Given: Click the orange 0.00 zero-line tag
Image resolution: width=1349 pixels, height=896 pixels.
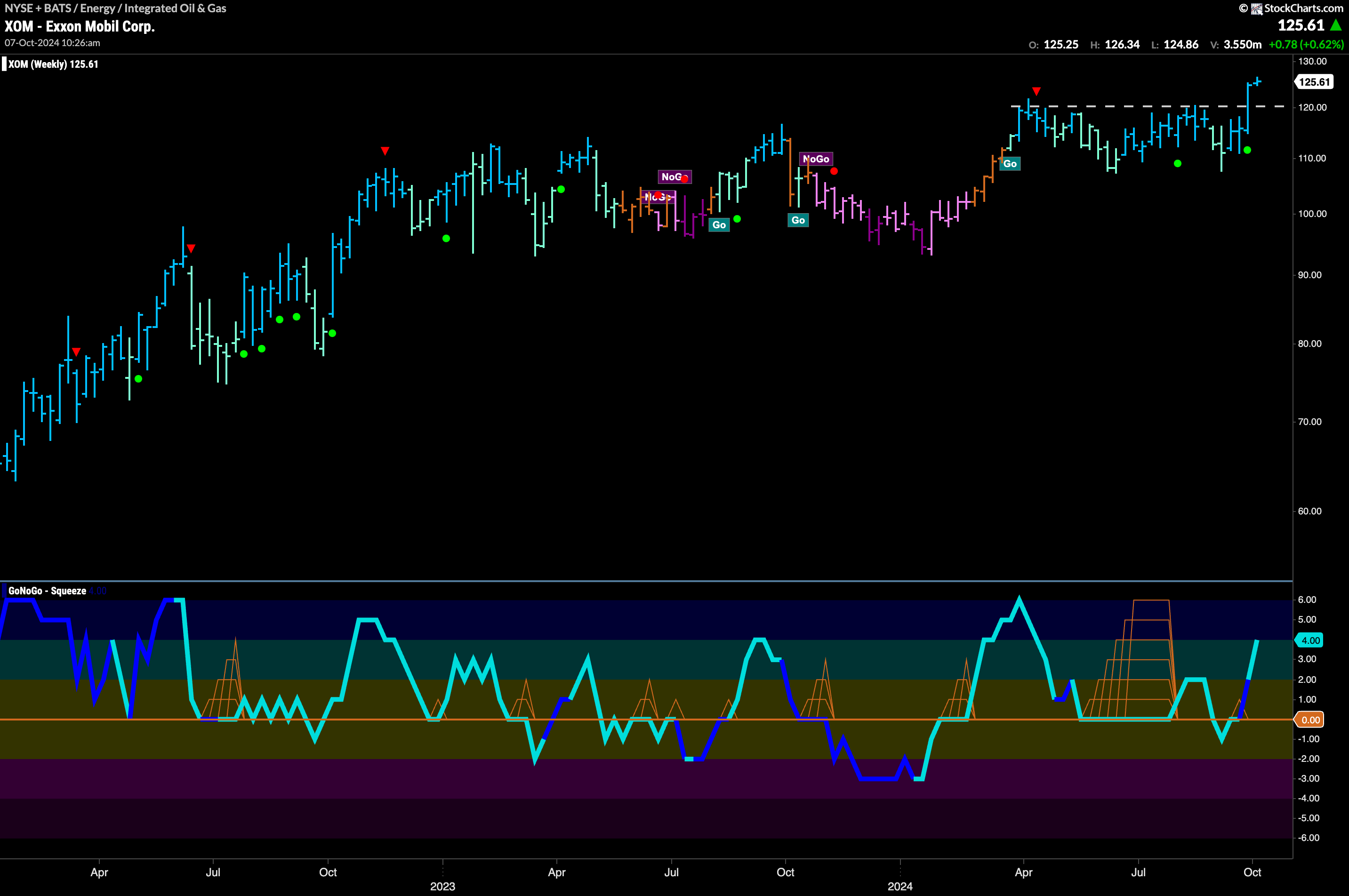Looking at the screenshot, I should pyautogui.click(x=1310, y=720).
